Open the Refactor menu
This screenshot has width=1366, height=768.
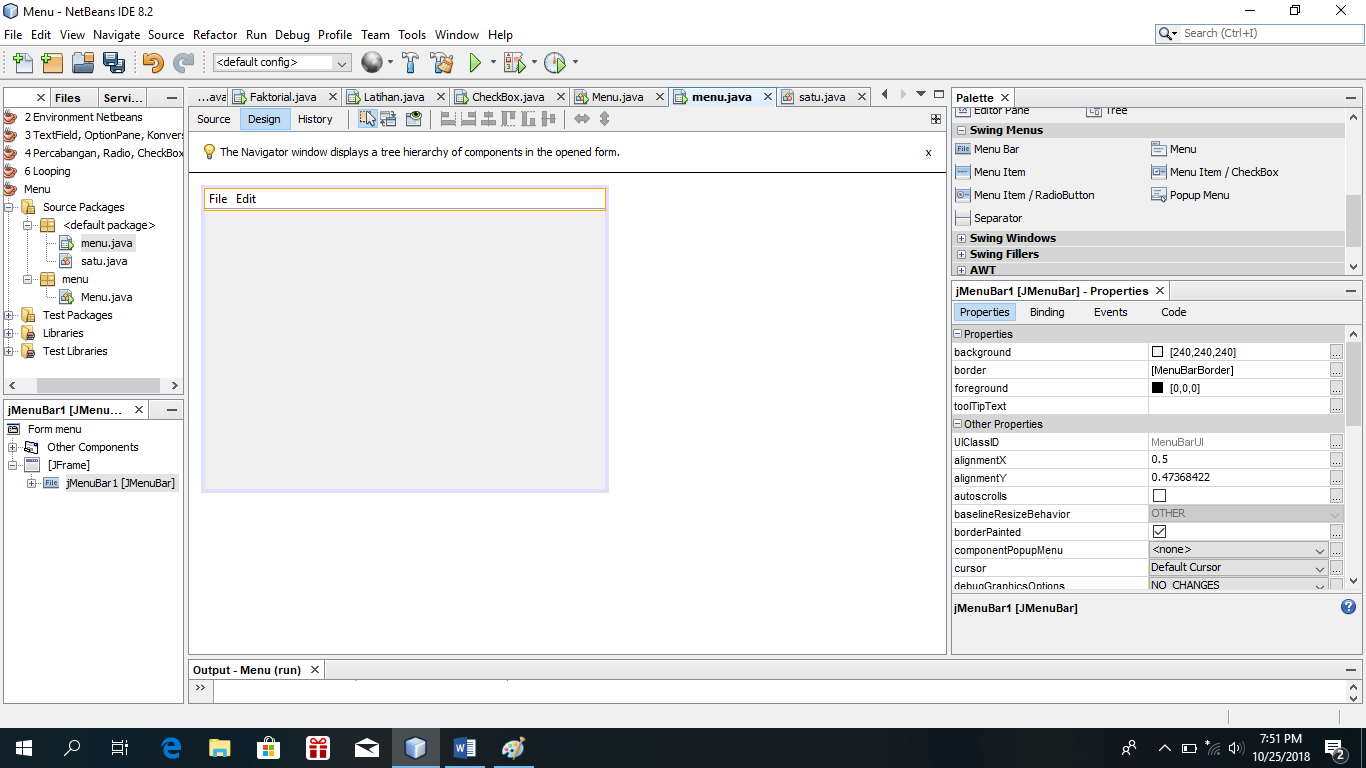[x=215, y=34]
